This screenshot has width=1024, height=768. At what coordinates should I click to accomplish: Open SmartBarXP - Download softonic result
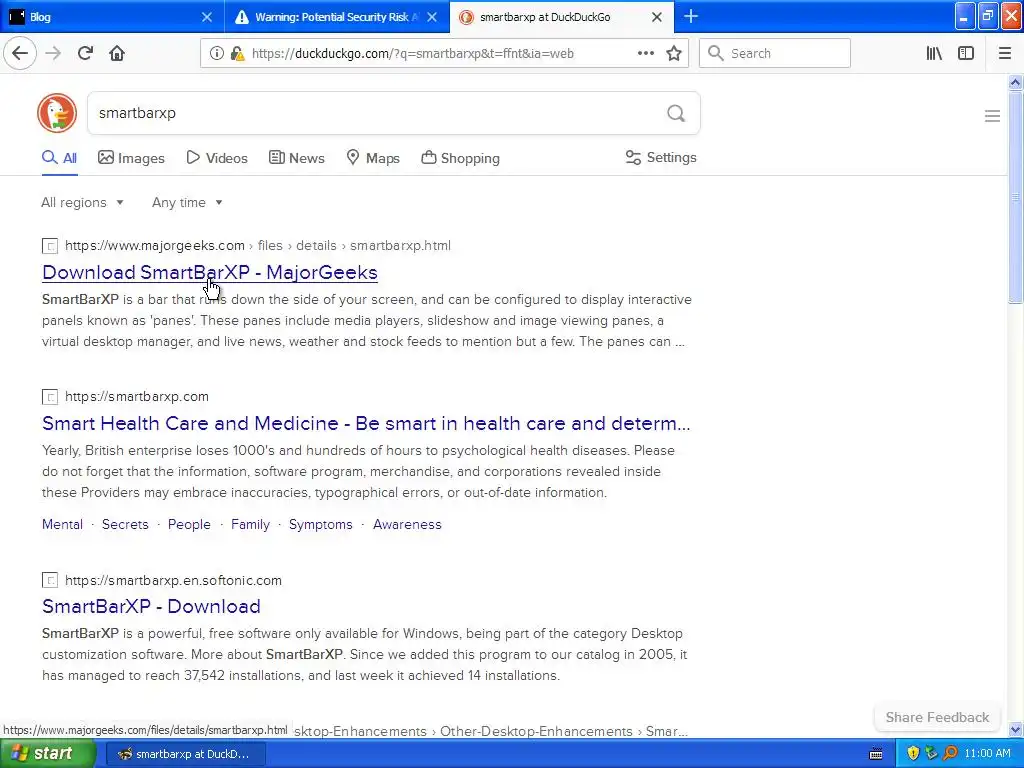coord(151,606)
